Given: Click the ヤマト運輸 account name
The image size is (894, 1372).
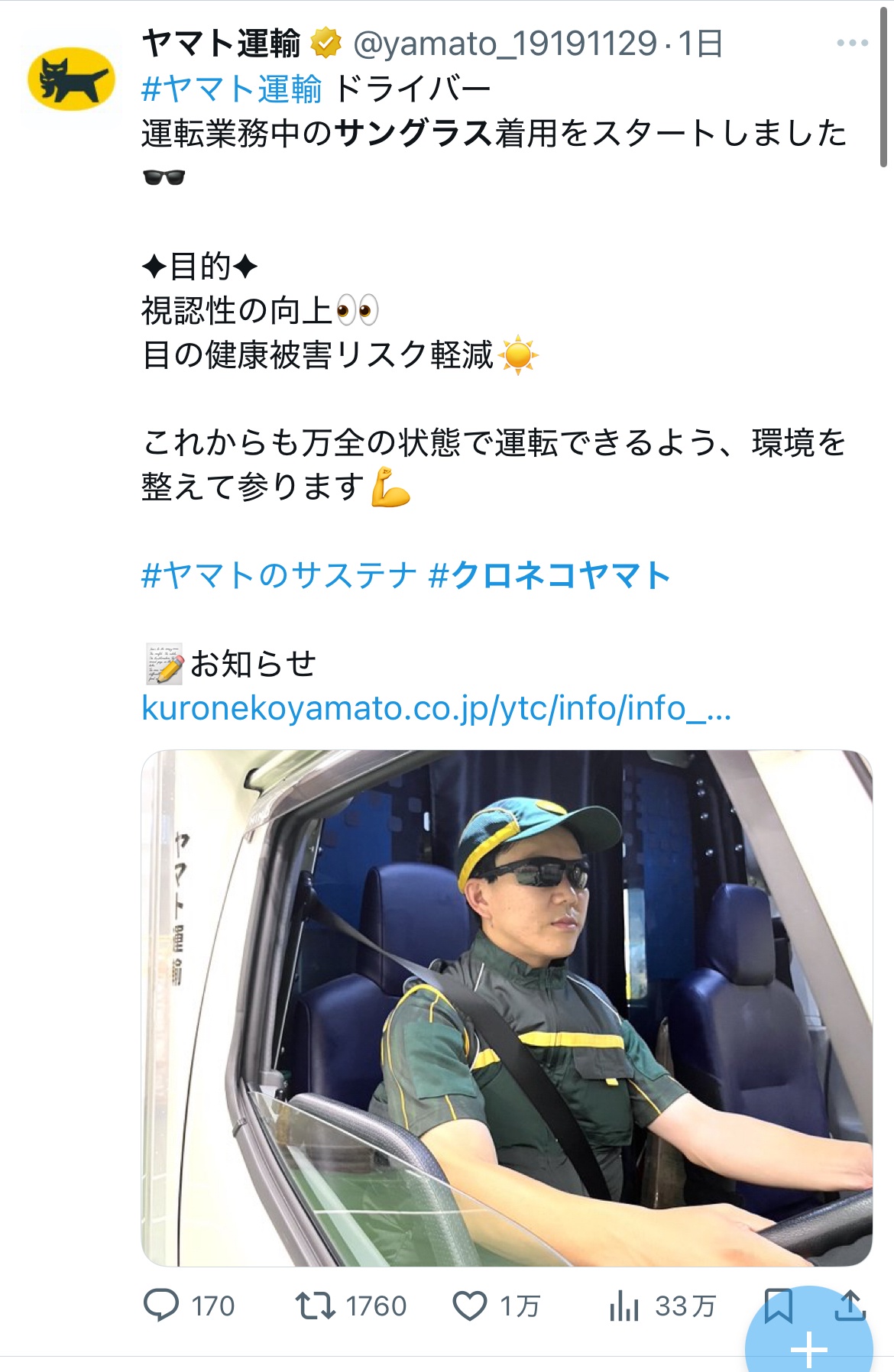Looking at the screenshot, I should pos(222,44).
